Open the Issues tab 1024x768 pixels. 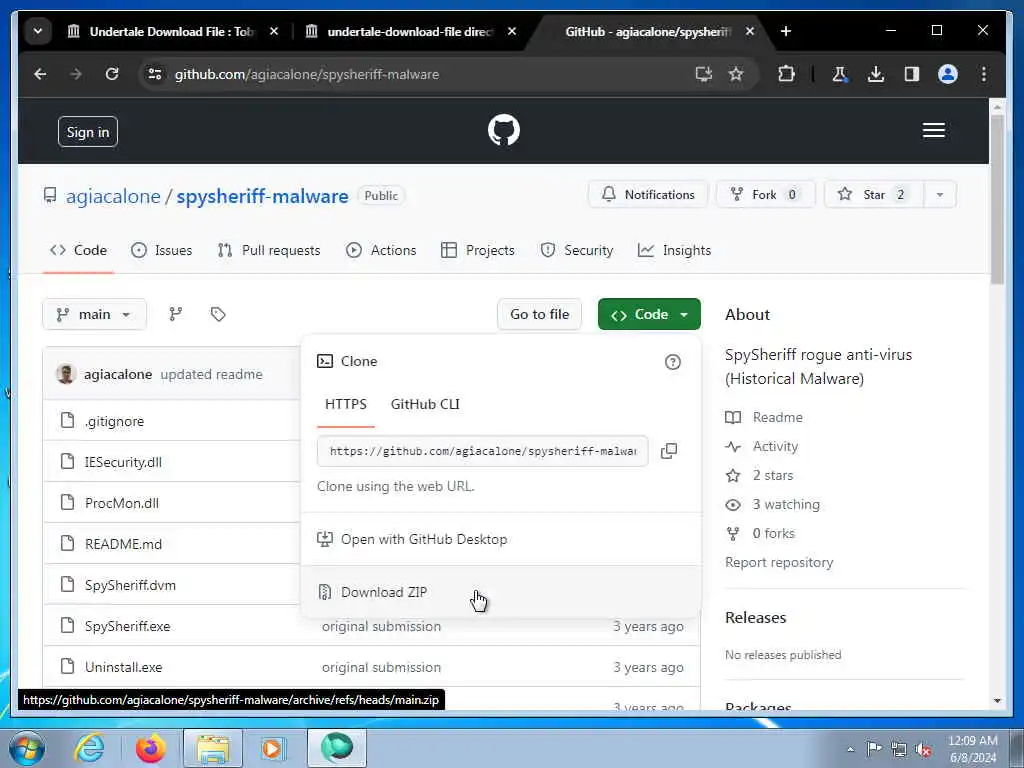161,250
